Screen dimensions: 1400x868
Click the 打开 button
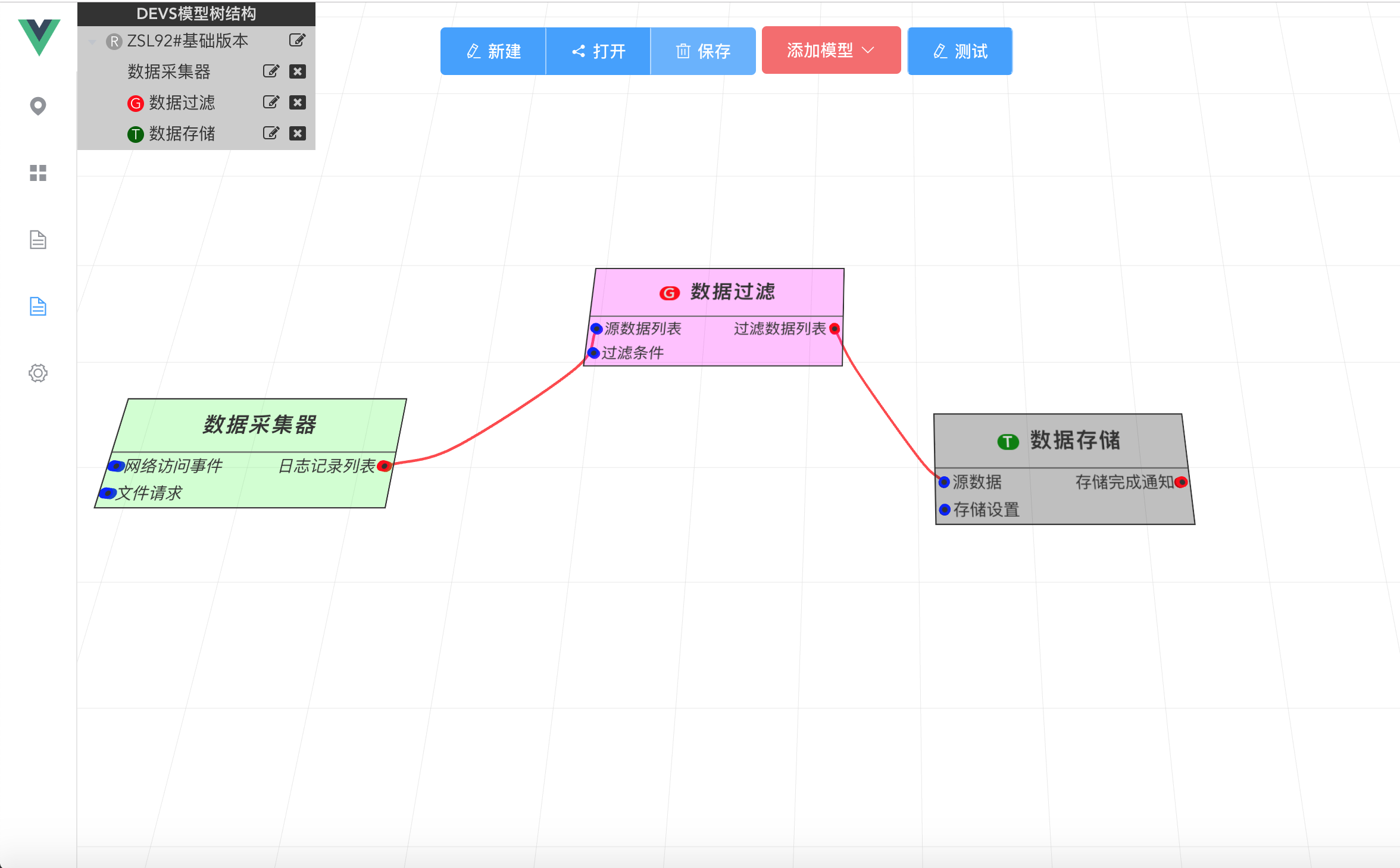[x=598, y=51]
